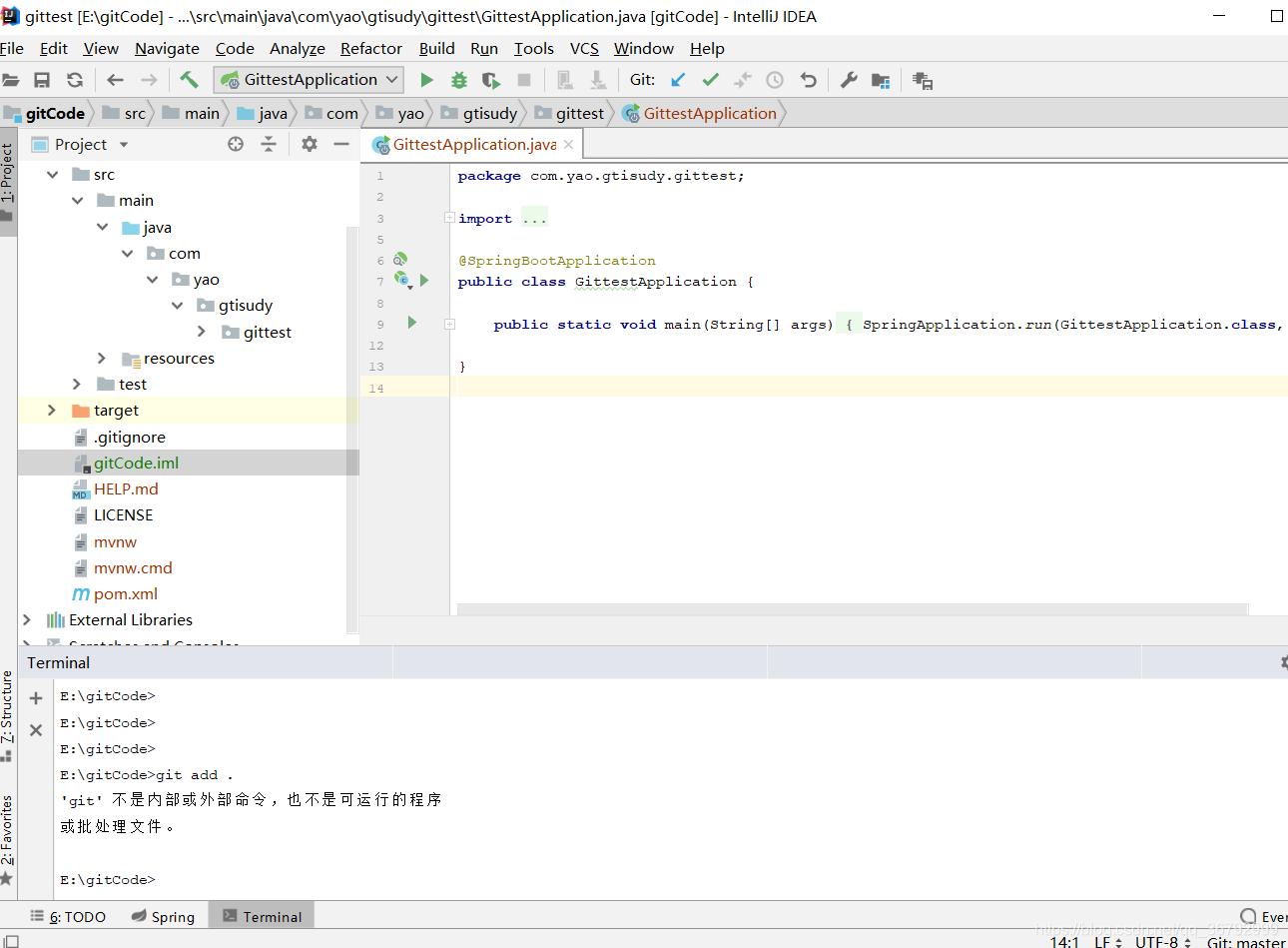1288x948 pixels.
Task: Toggle the 2: Favorites side tab
Action: [x=8, y=839]
